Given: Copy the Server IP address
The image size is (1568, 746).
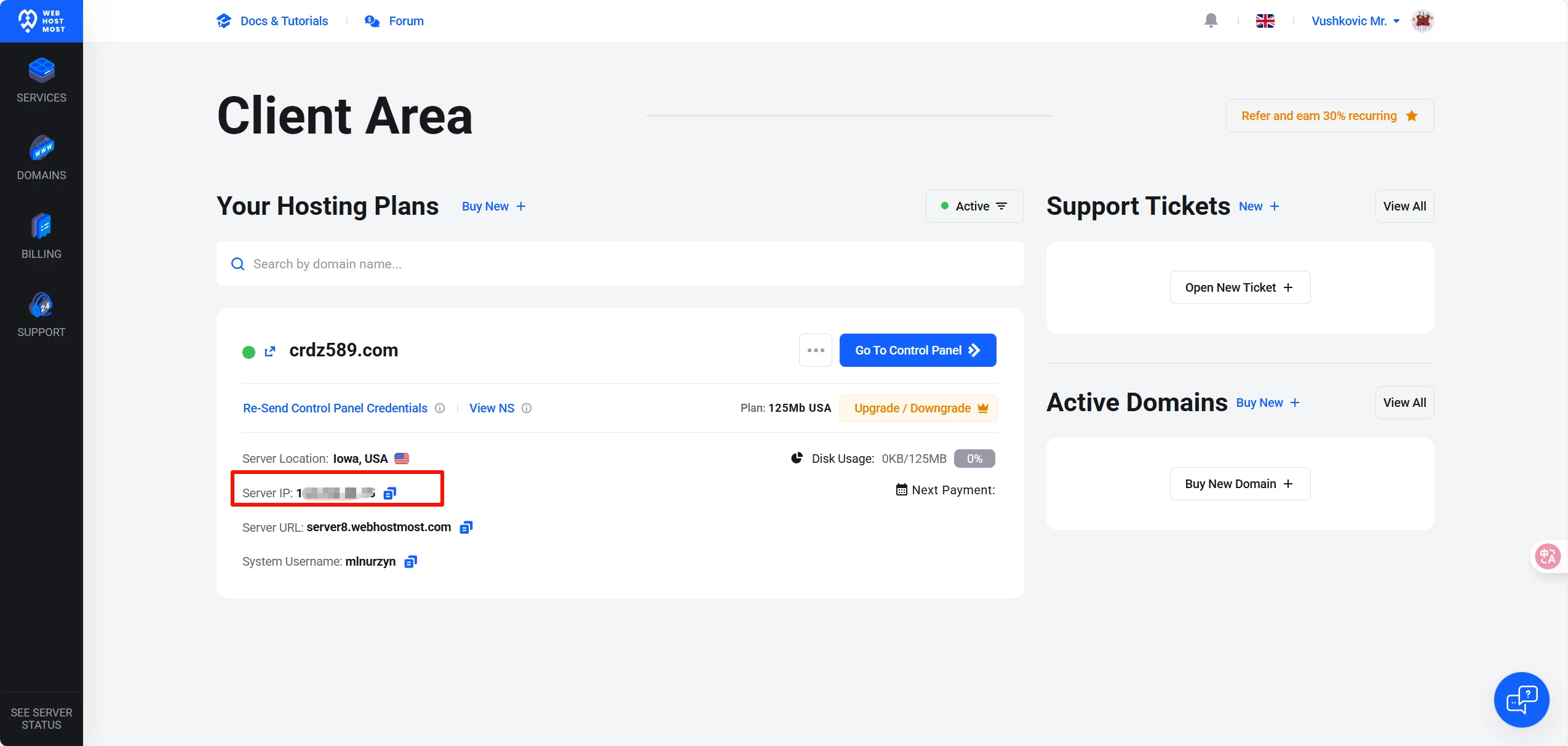Looking at the screenshot, I should (390, 493).
